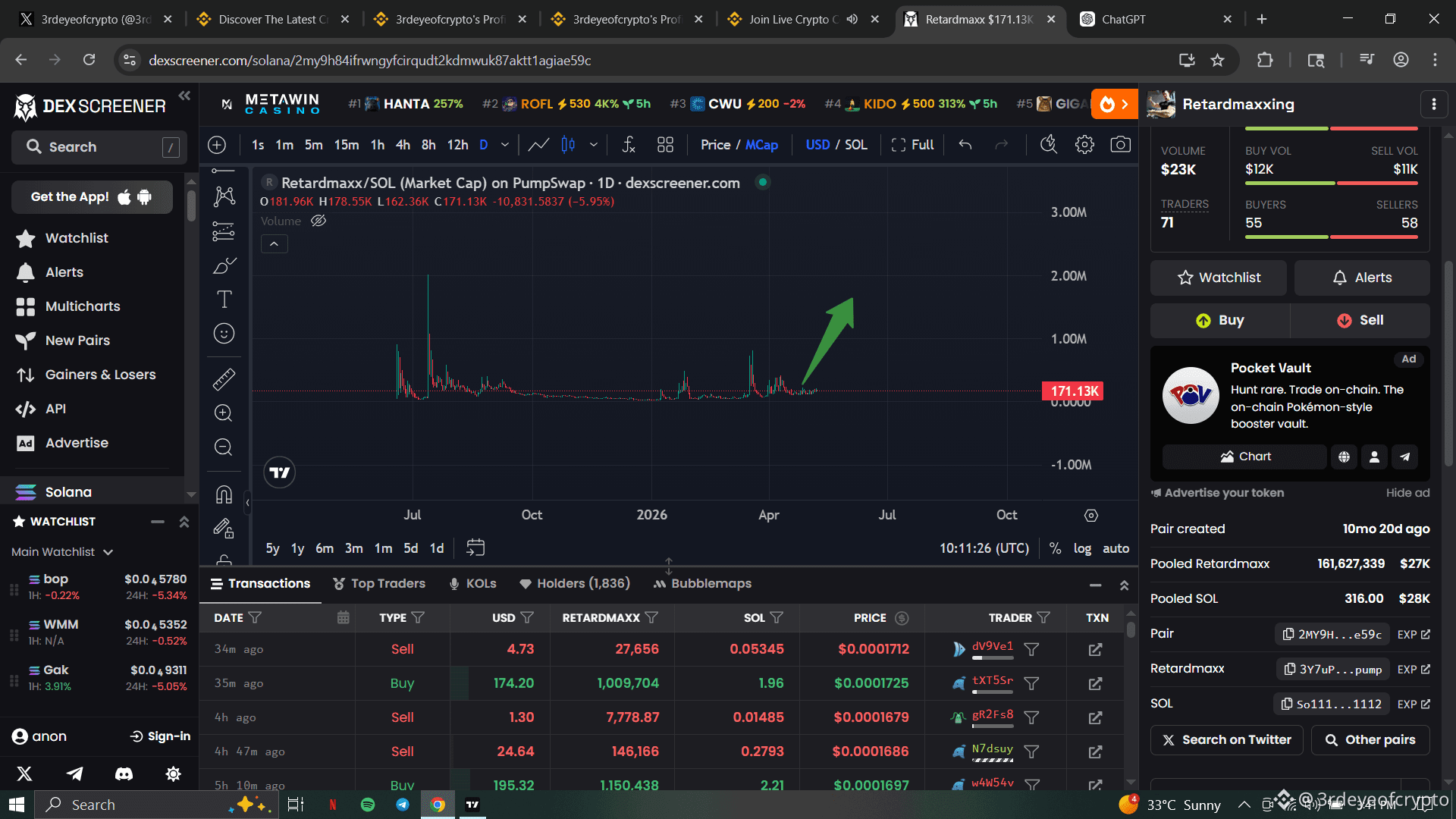The height and width of the screenshot is (819, 1456).
Task: Open Spotify from the taskbar
Action: 368,805
